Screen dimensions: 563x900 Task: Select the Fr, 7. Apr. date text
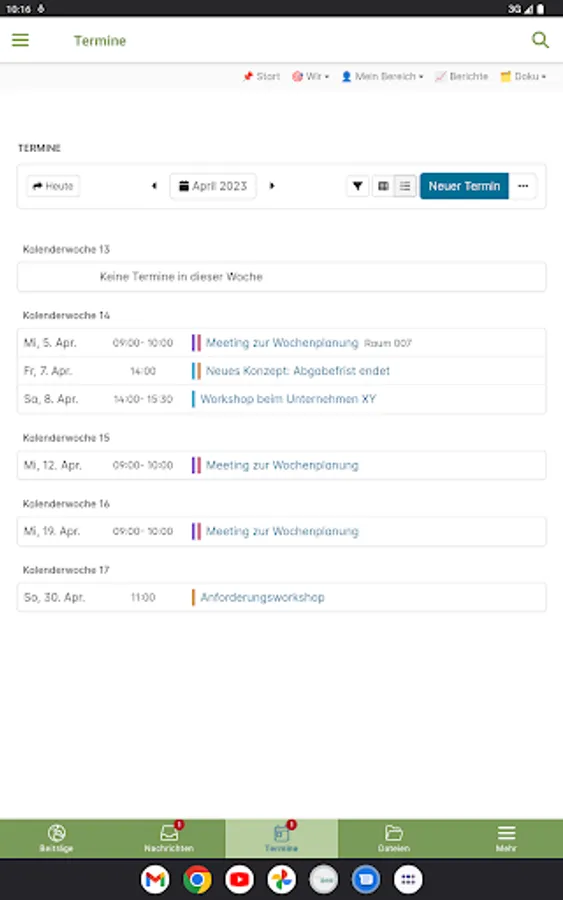click(x=48, y=371)
